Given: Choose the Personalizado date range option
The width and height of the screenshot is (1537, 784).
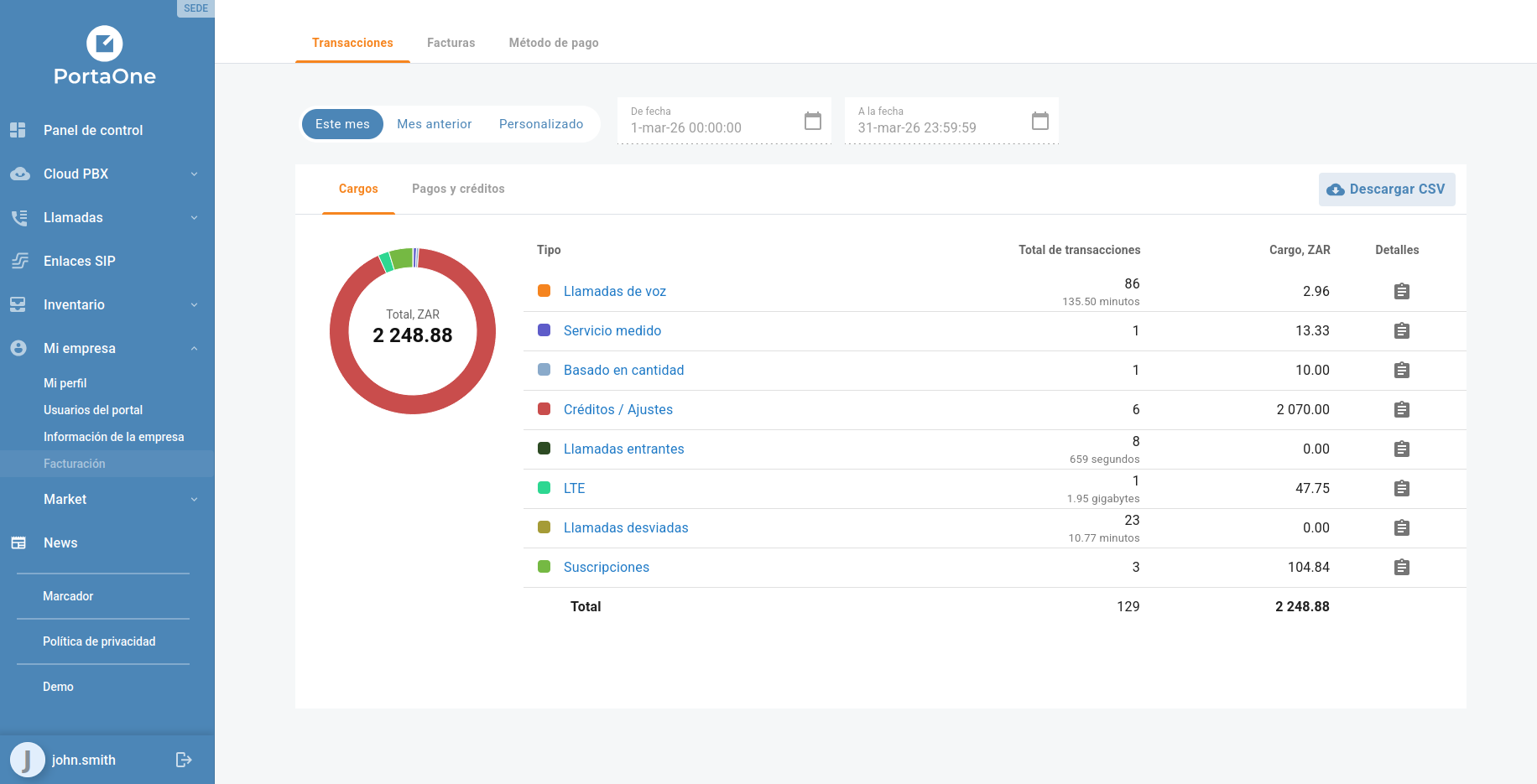Looking at the screenshot, I should [540, 124].
